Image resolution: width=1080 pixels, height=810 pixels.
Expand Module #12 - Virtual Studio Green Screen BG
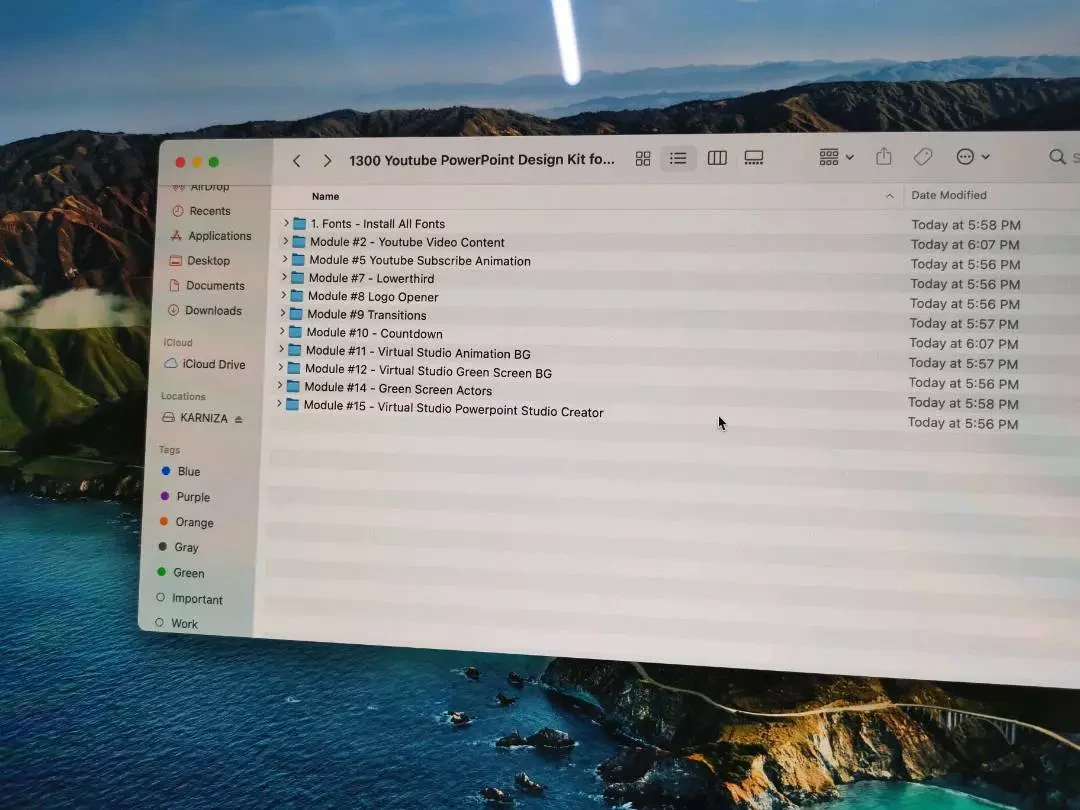pos(280,368)
